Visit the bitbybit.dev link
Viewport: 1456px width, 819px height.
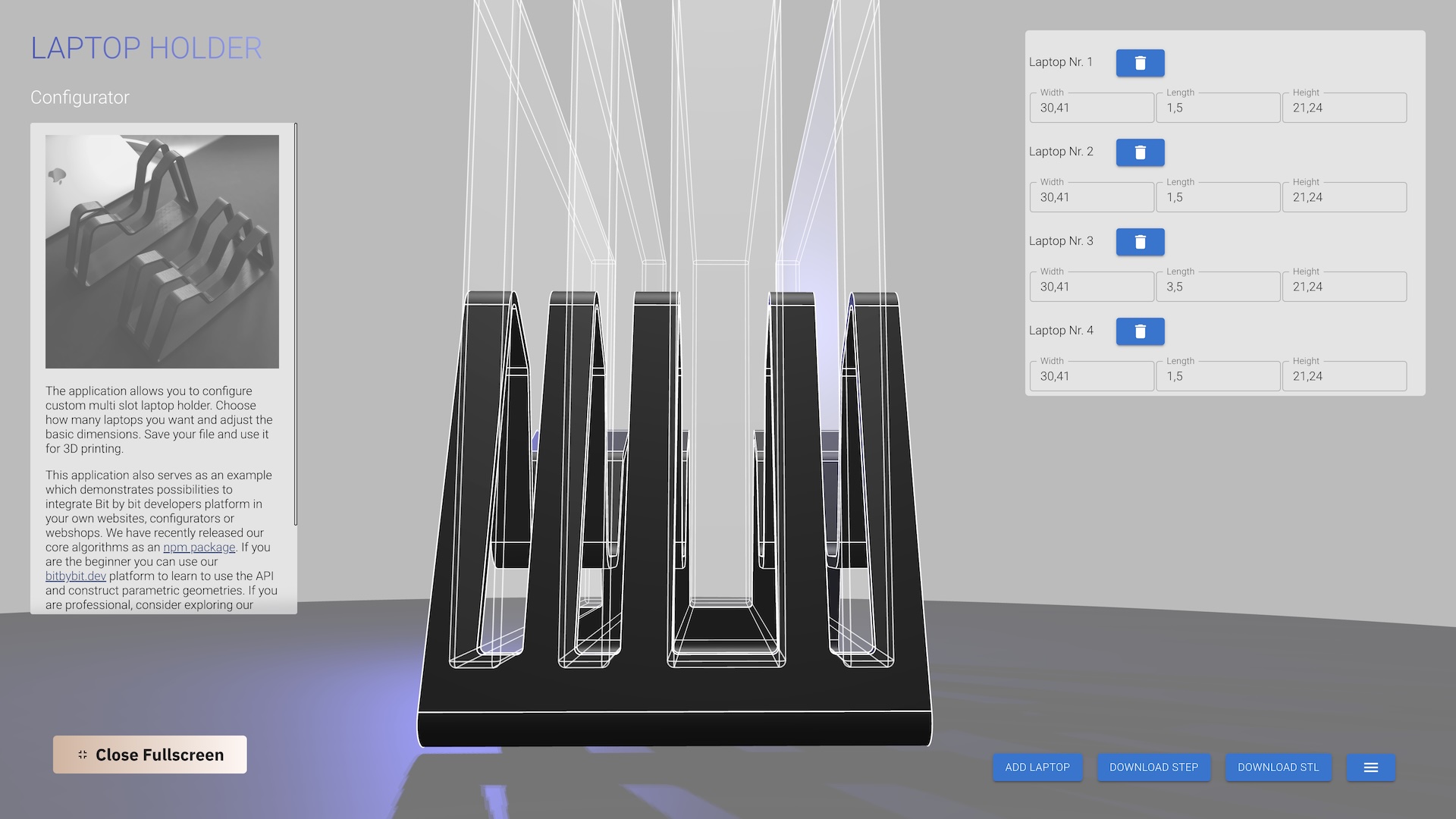click(75, 576)
